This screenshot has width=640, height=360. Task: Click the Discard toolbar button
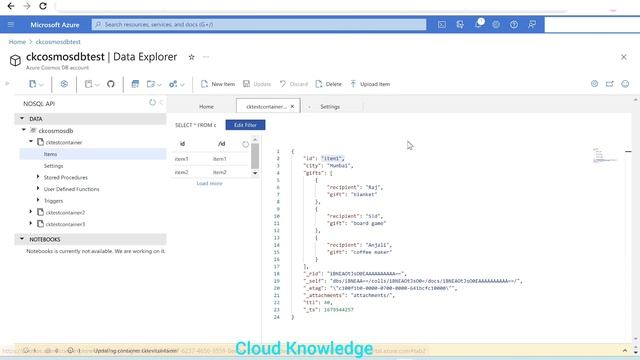coord(294,84)
